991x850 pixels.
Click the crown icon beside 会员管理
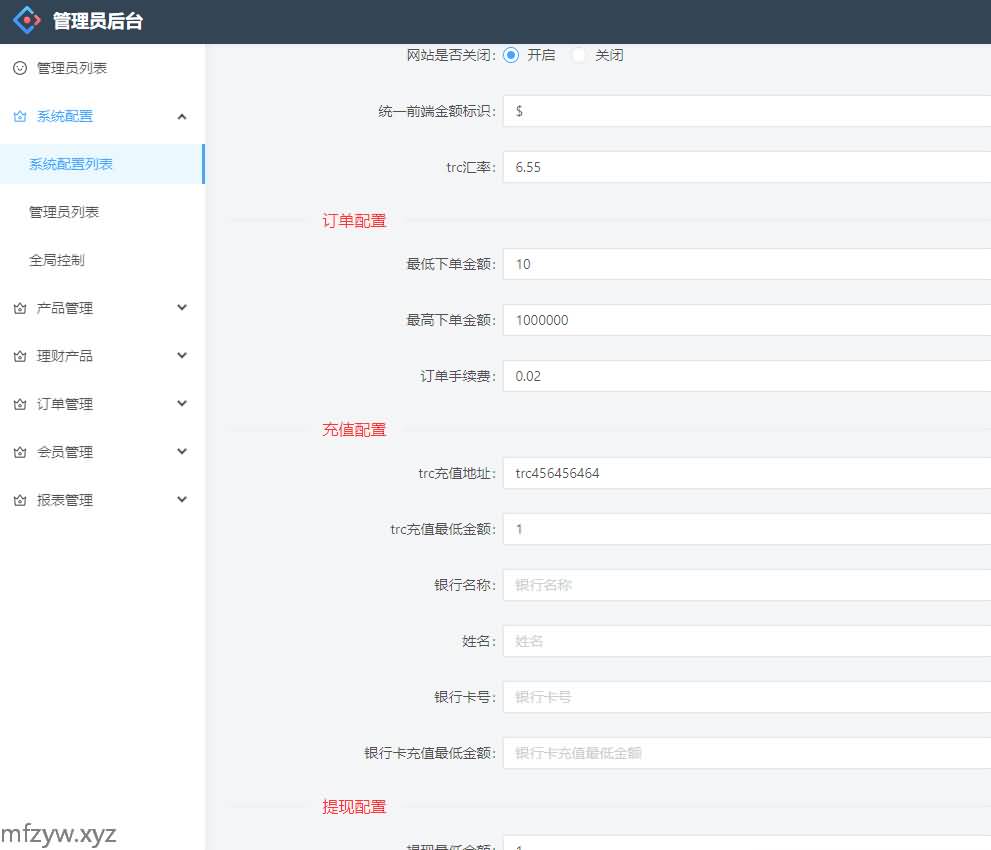coord(19,452)
